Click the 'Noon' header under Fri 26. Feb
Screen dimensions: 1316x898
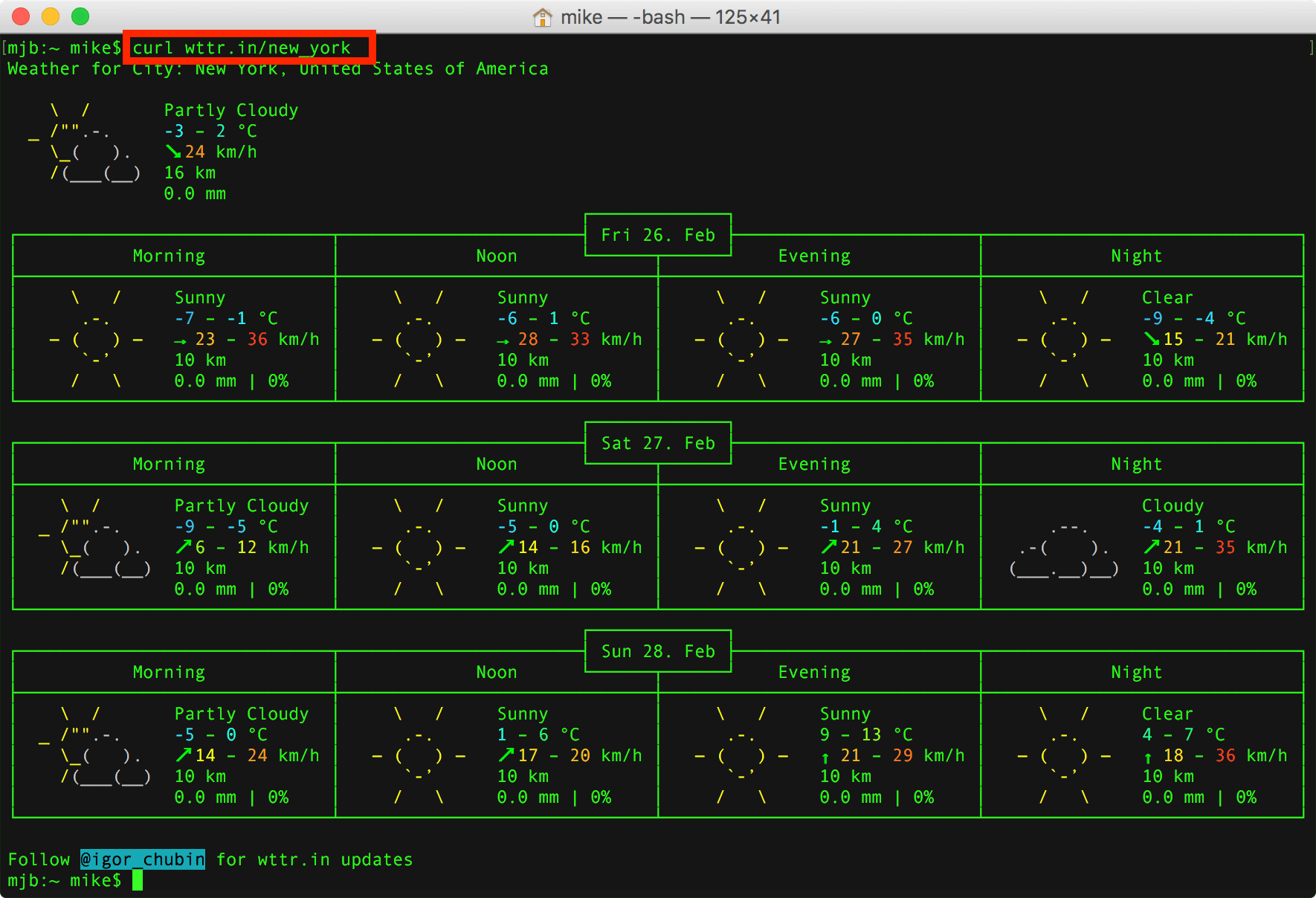coord(497,256)
